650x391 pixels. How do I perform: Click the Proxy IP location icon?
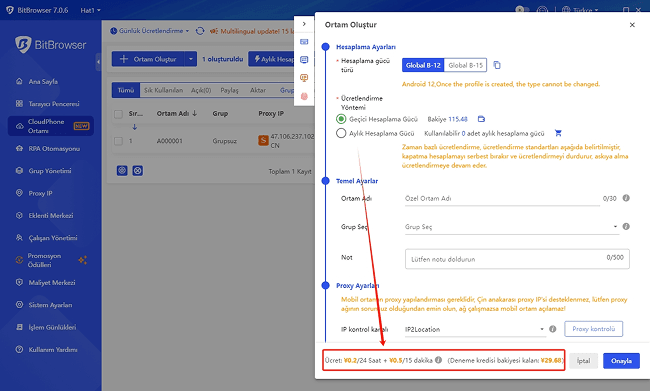pyautogui.click(x=19, y=193)
